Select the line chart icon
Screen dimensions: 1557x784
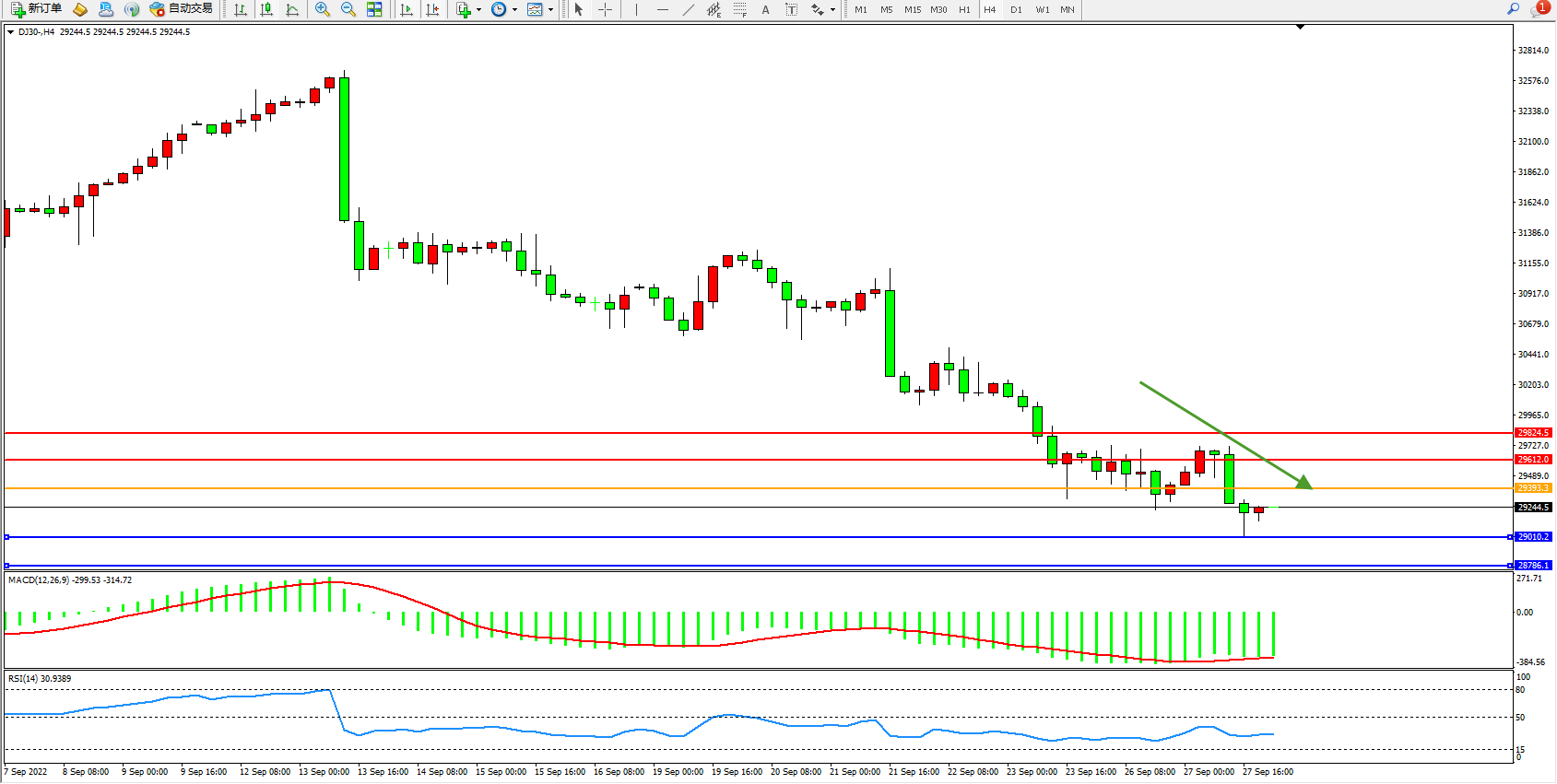(x=292, y=9)
